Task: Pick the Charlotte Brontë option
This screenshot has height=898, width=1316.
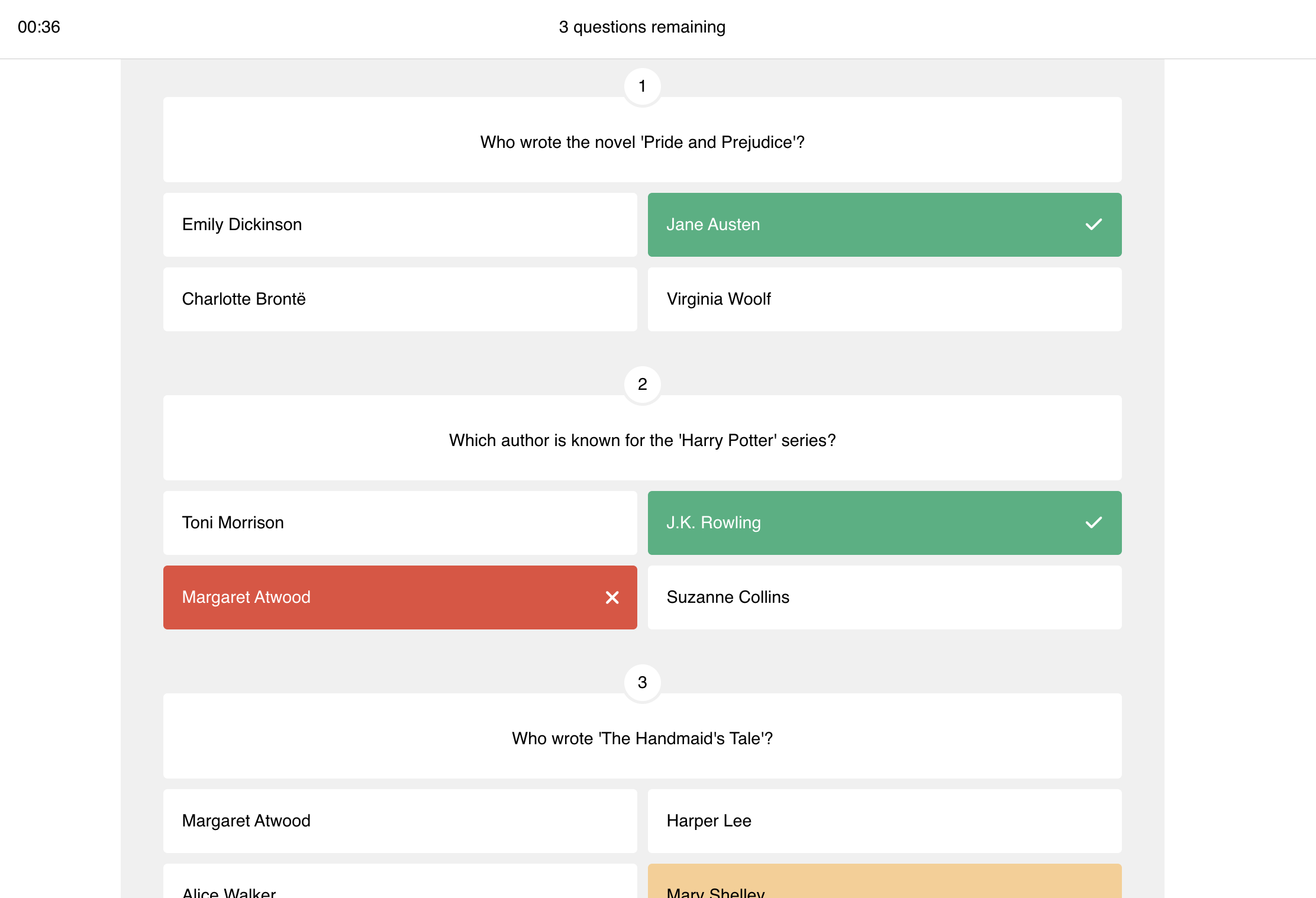Action: point(400,299)
